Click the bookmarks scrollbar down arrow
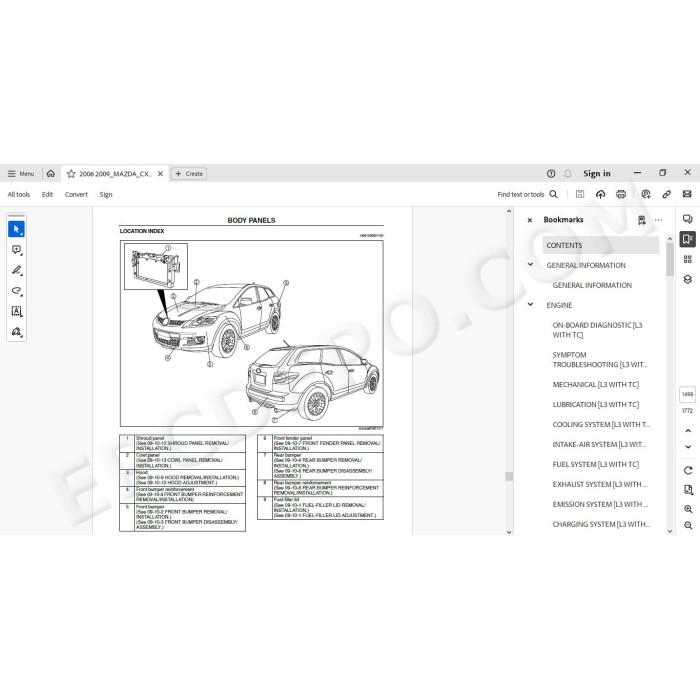The height and width of the screenshot is (700, 700). coord(670,531)
